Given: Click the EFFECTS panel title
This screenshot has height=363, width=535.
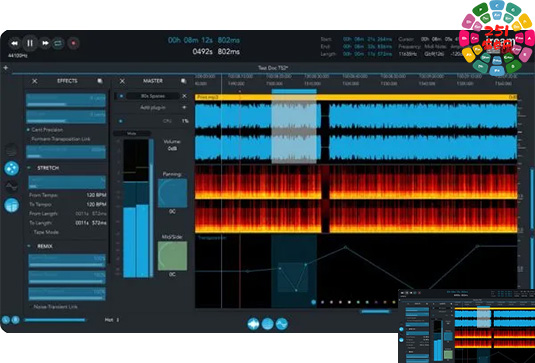Looking at the screenshot, I should [x=67, y=81].
